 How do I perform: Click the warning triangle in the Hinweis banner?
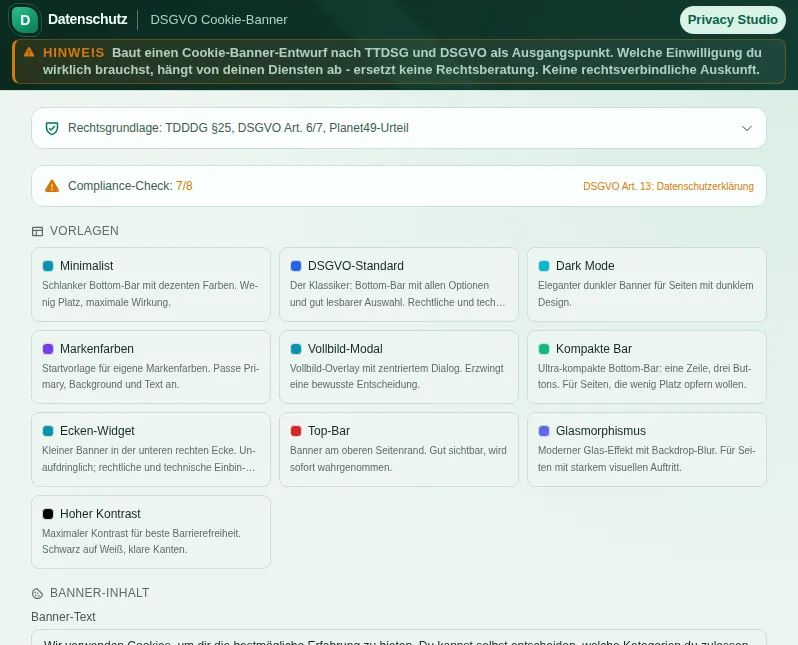click(29, 52)
